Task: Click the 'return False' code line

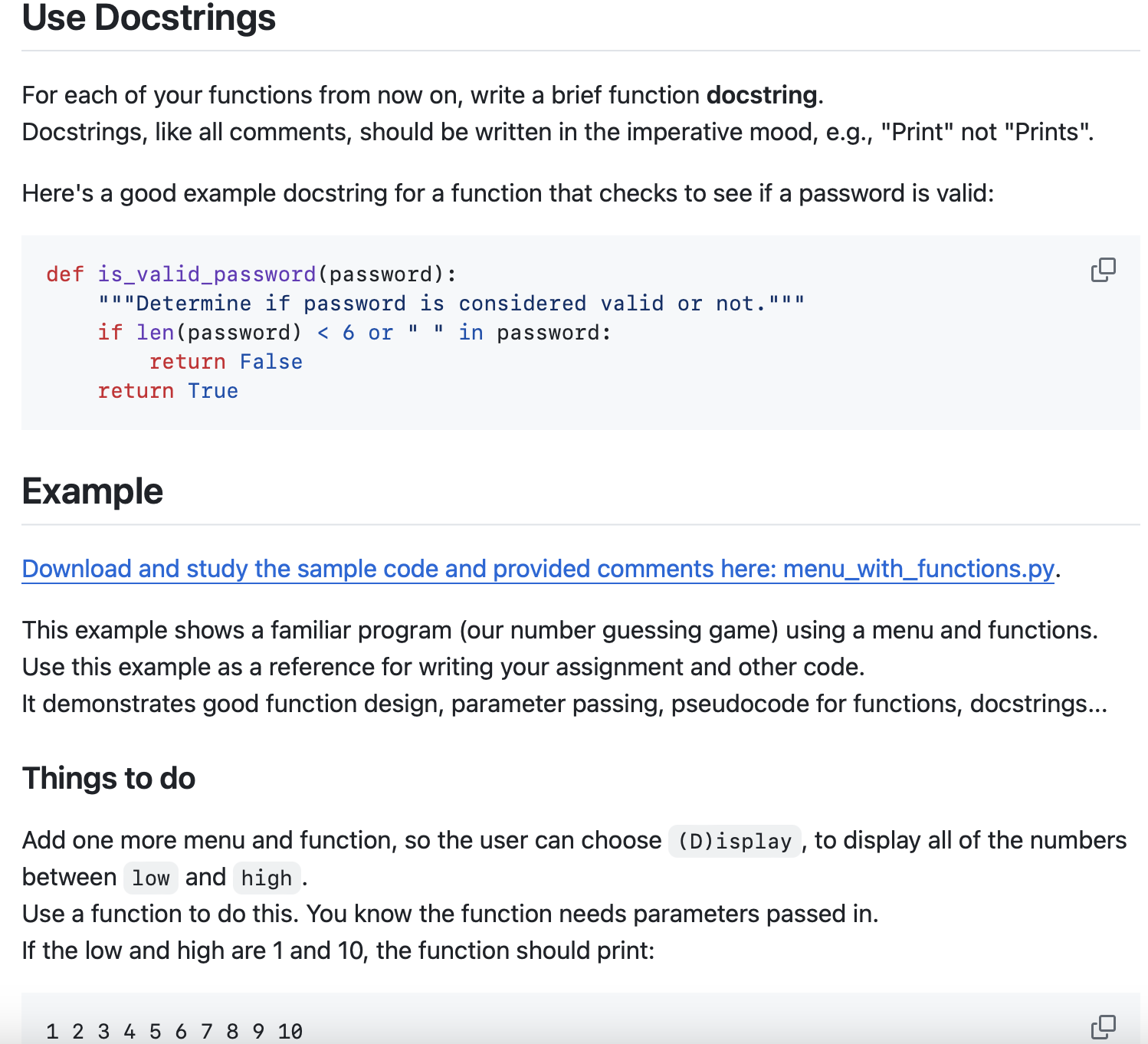Action: click(x=226, y=362)
